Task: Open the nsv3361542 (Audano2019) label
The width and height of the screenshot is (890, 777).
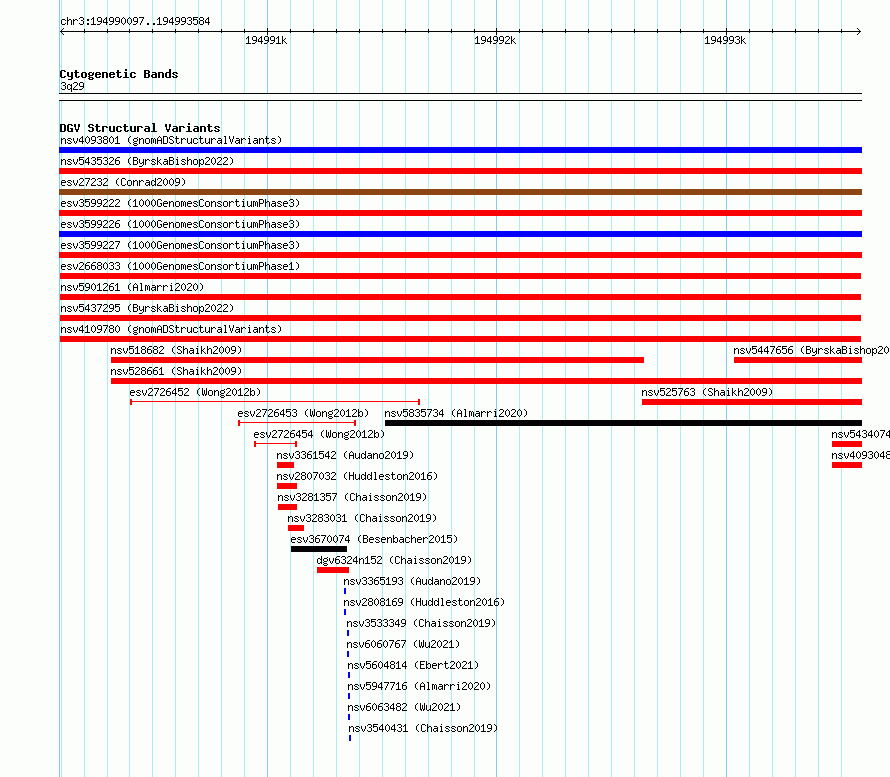Action: pos(345,455)
